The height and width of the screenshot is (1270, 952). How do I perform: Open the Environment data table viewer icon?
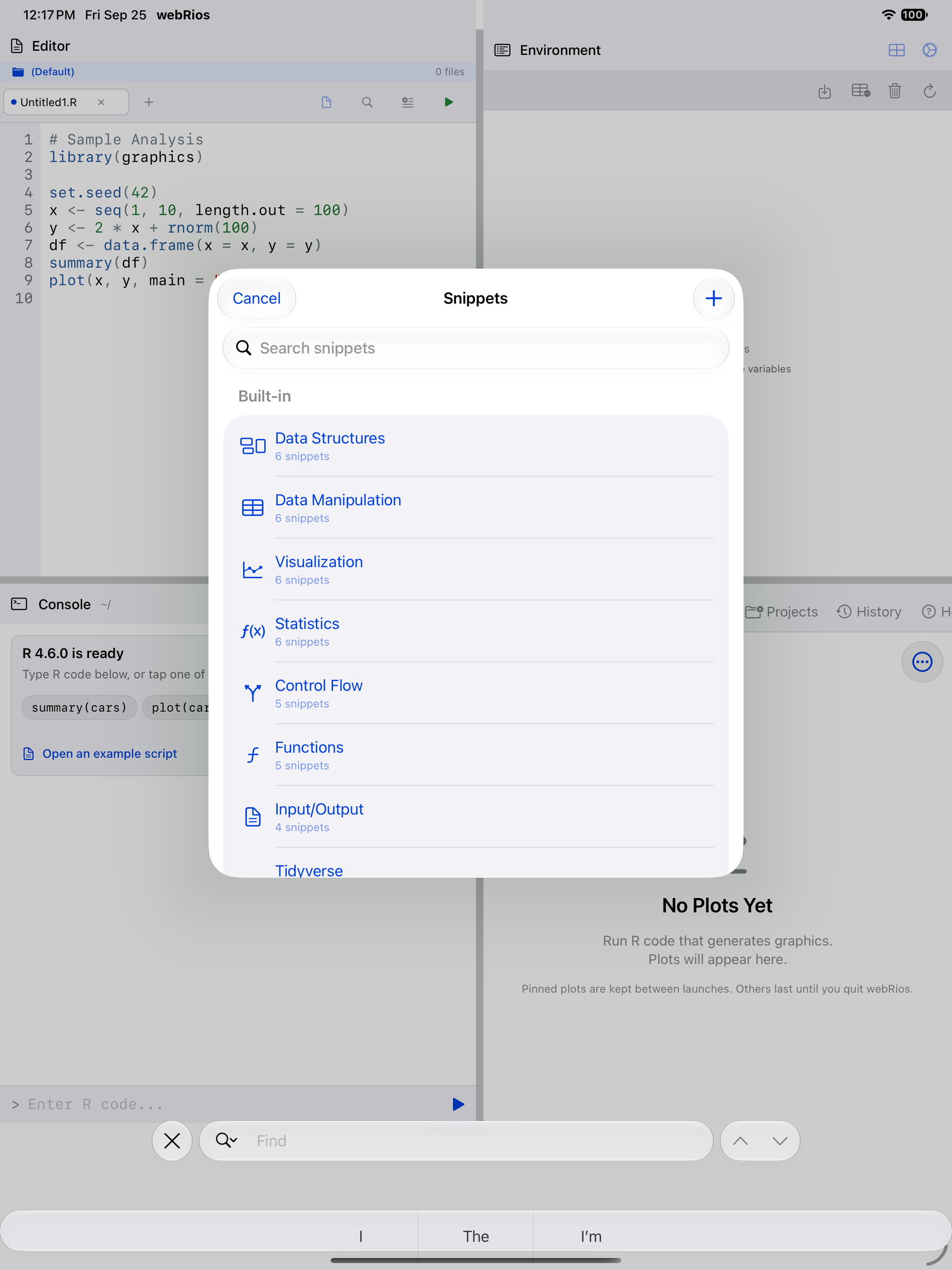[861, 91]
